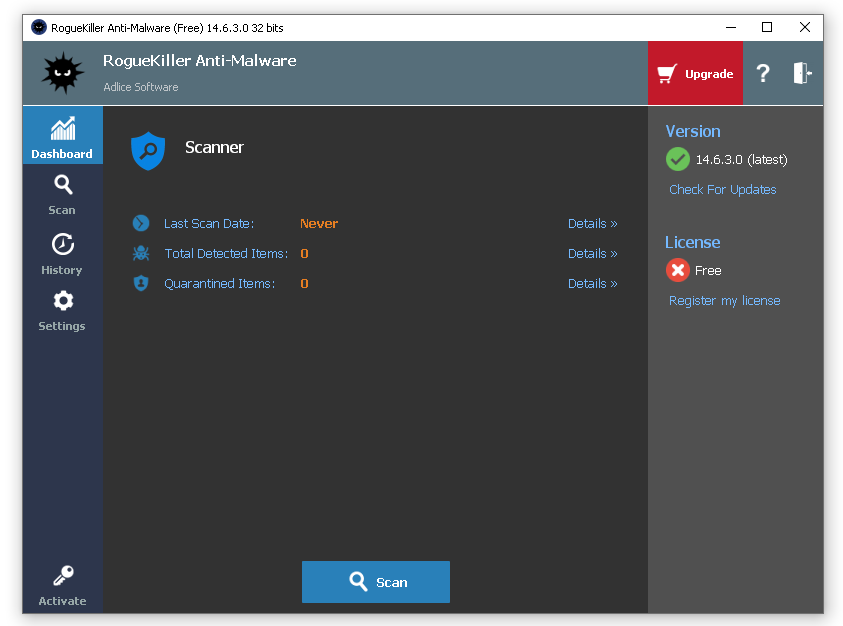This screenshot has width=843, height=626.
Task: Click the shopping cart Upgrade icon
Action: click(x=667, y=73)
